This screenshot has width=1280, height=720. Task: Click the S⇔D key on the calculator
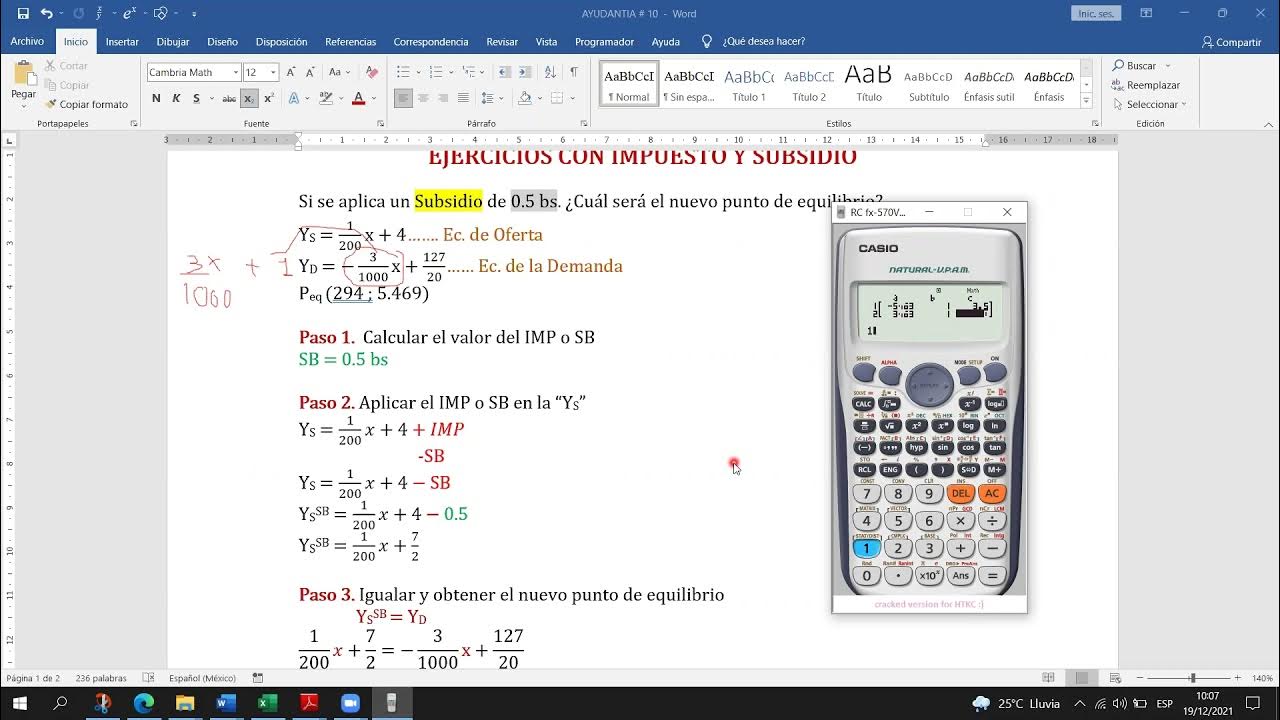968,469
